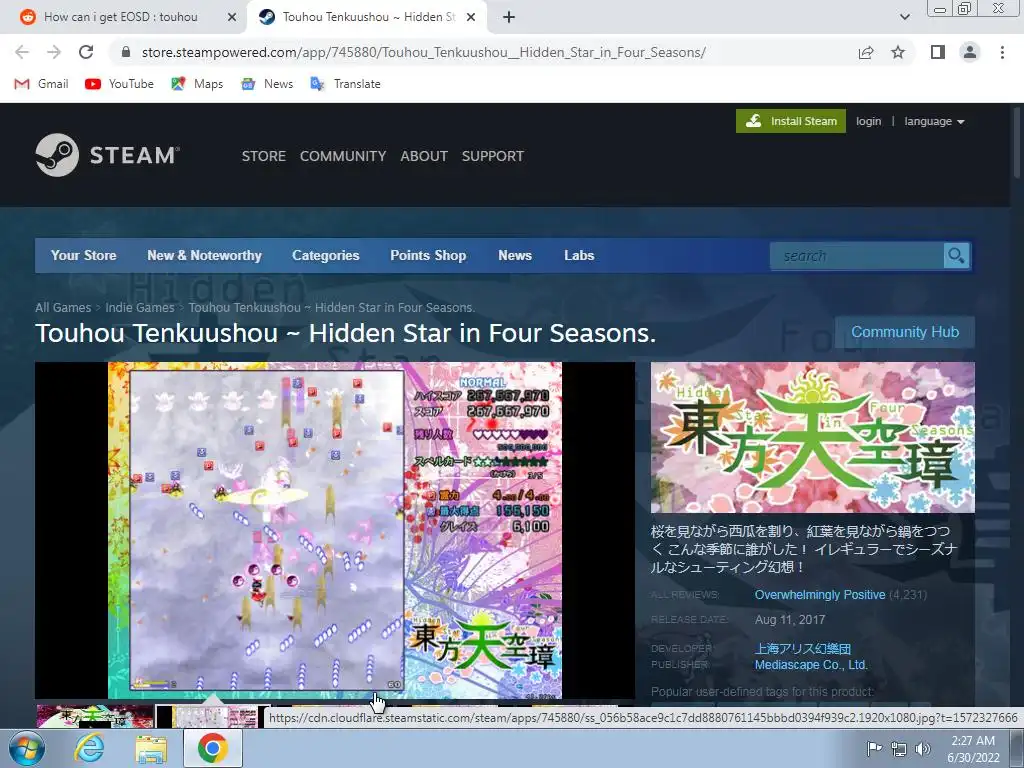The width and height of the screenshot is (1024, 768).
Task: Open the ABOUT menu item
Action: coord(424,156)
